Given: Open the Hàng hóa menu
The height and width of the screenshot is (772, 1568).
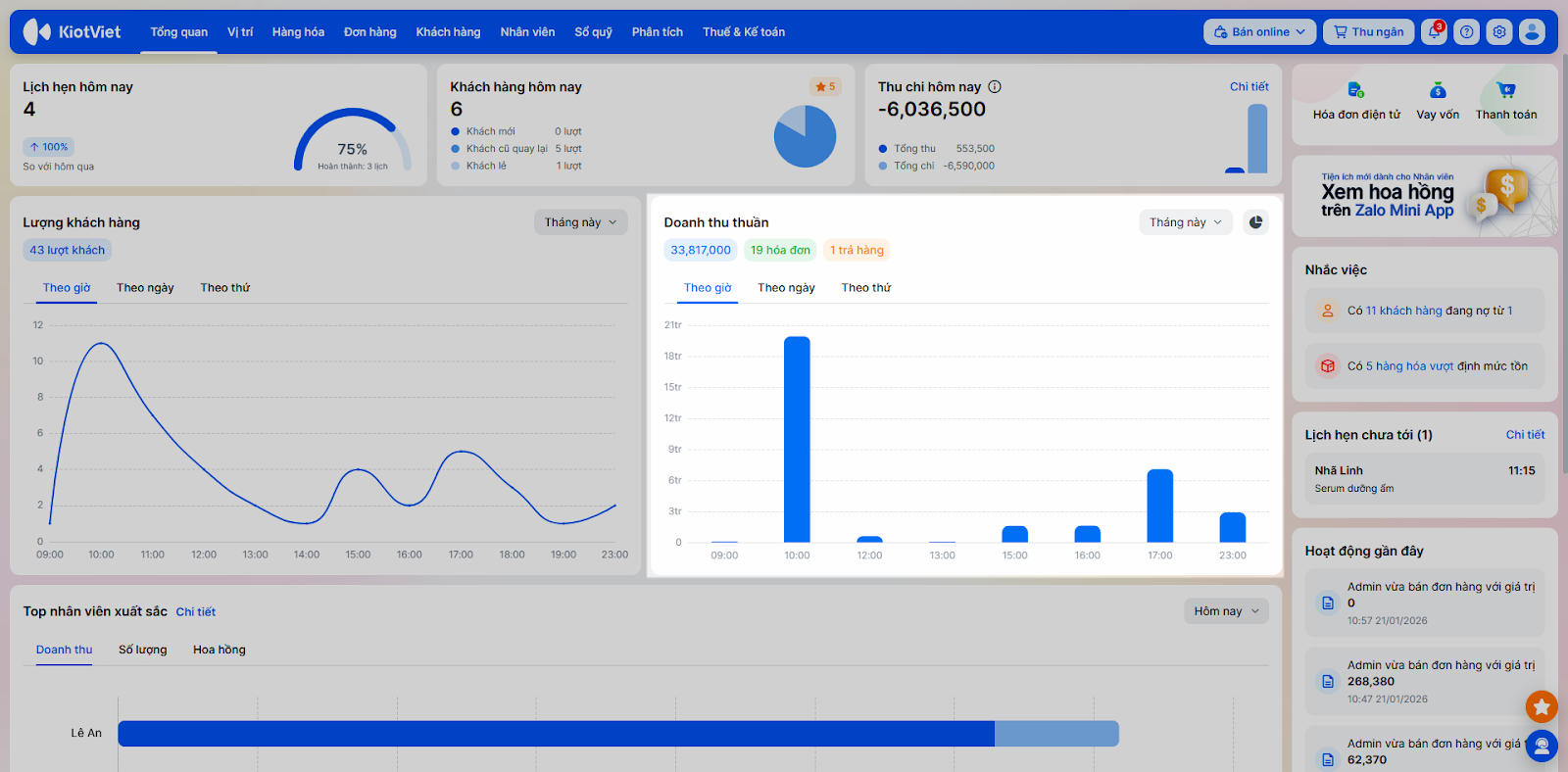Looking at the screenshot, I should 298,32.
